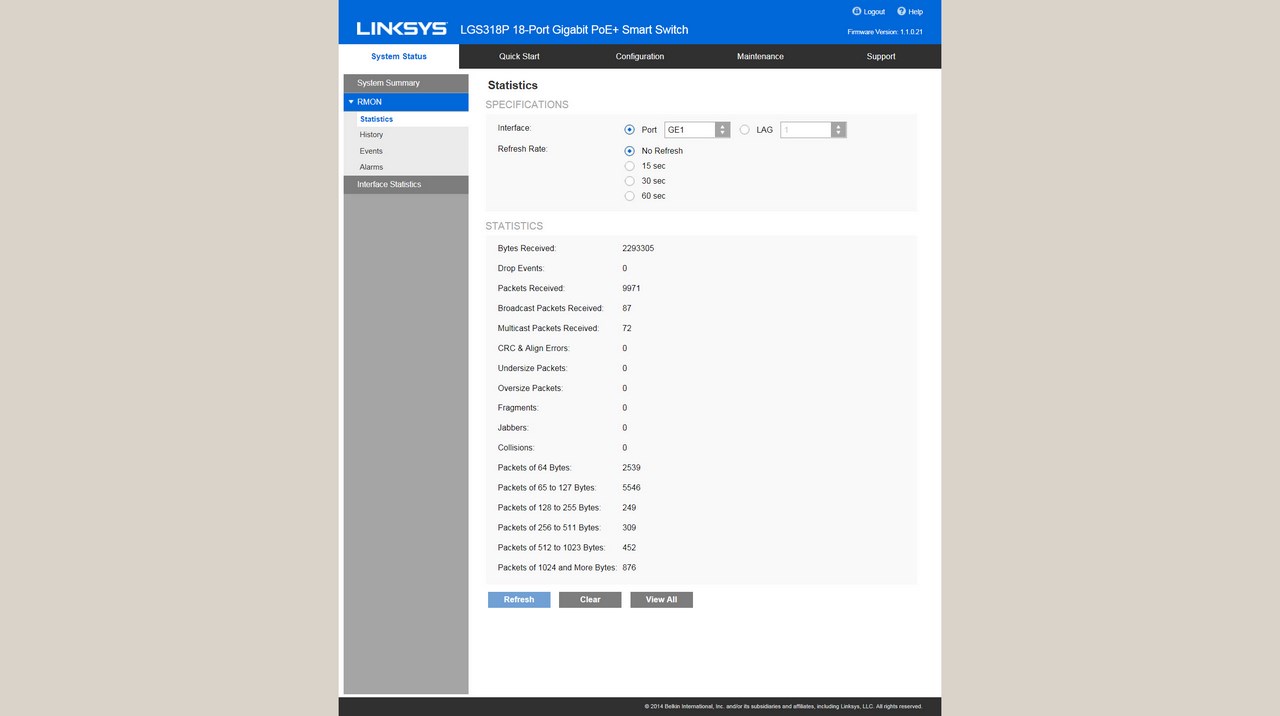Click the Bytes Received value 2293305
This screenshot has width=1280, height=716.
click(x=638, y=248)
